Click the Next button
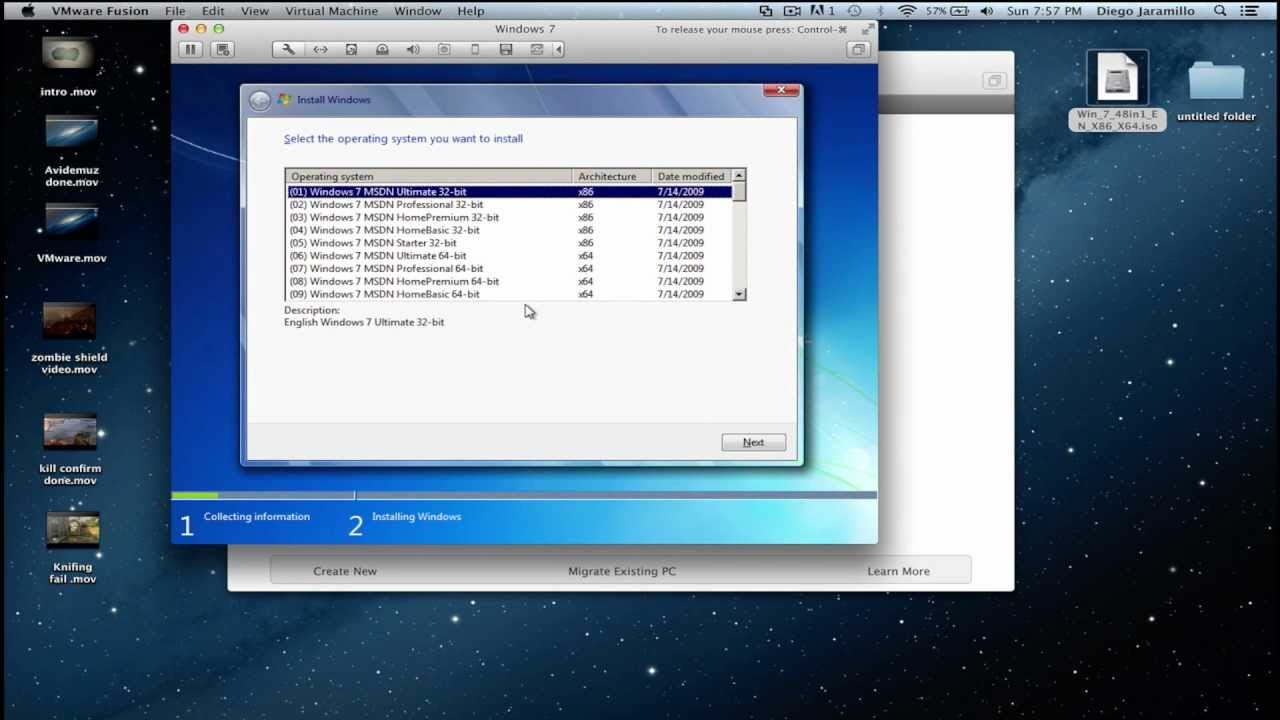 click(x=753, y=442)
